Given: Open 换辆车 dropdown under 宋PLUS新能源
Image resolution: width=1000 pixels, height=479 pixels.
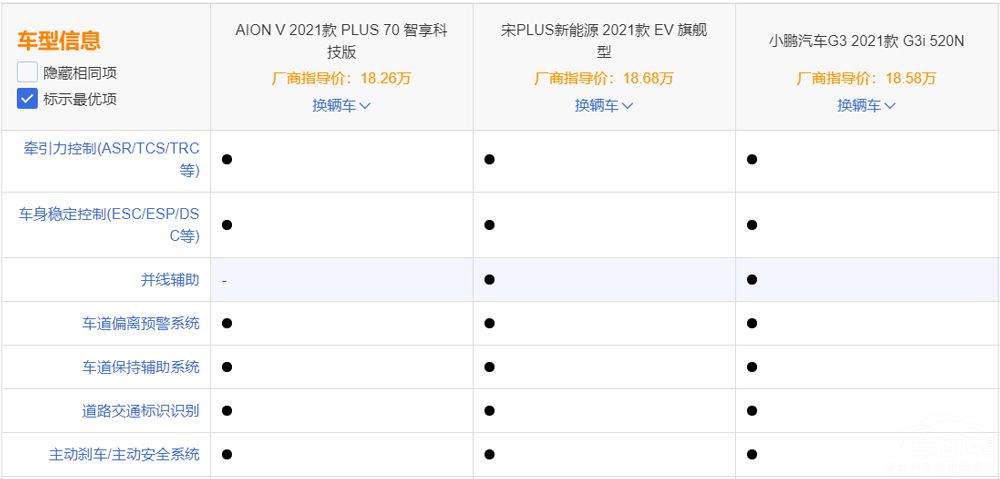Looking at the screenshot, I should tap(603, 105).
